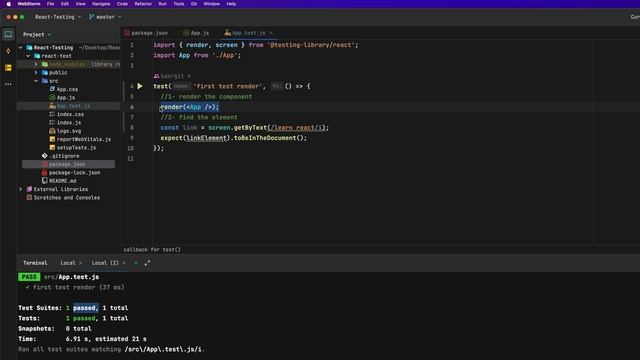640x360 pixels.
Task: Click the PASS badge in terminal output
Action: pyautogui.click(x=29, y=277)
